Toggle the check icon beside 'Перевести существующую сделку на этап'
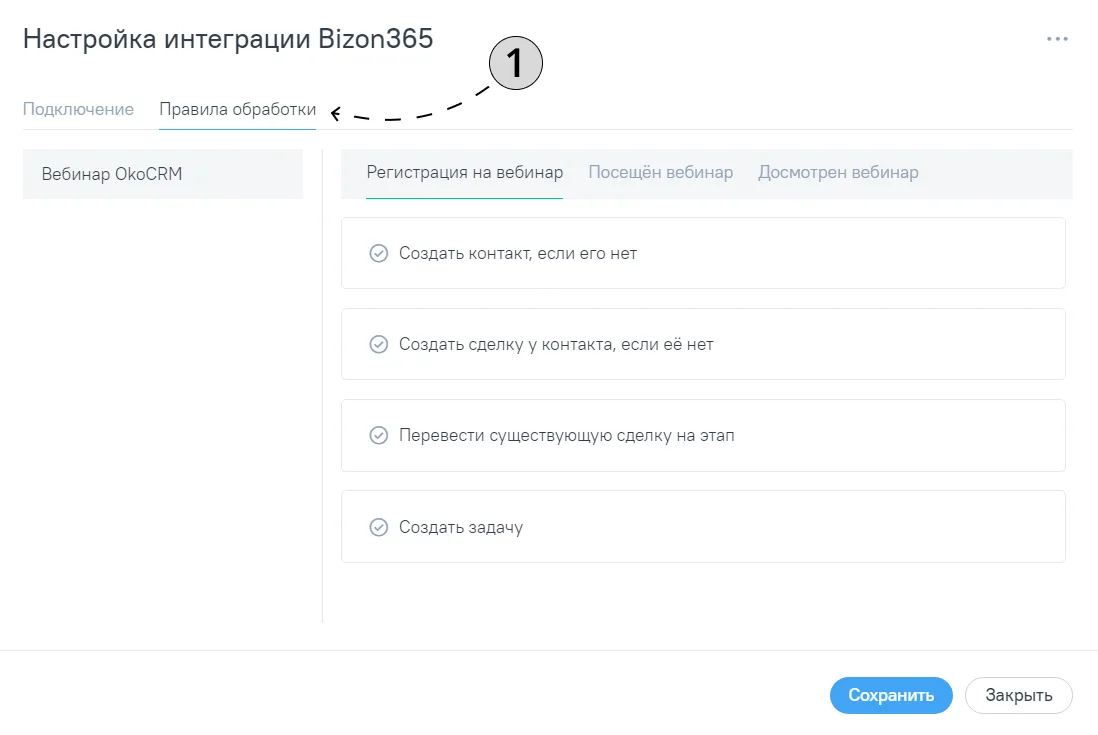The image size is (1098, 735). click(x=379, y=435)
